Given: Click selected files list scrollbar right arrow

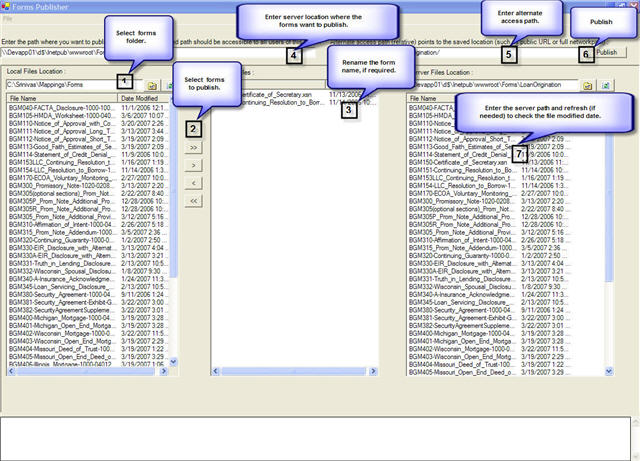Looking at the screenshot, I should [373, 371].
